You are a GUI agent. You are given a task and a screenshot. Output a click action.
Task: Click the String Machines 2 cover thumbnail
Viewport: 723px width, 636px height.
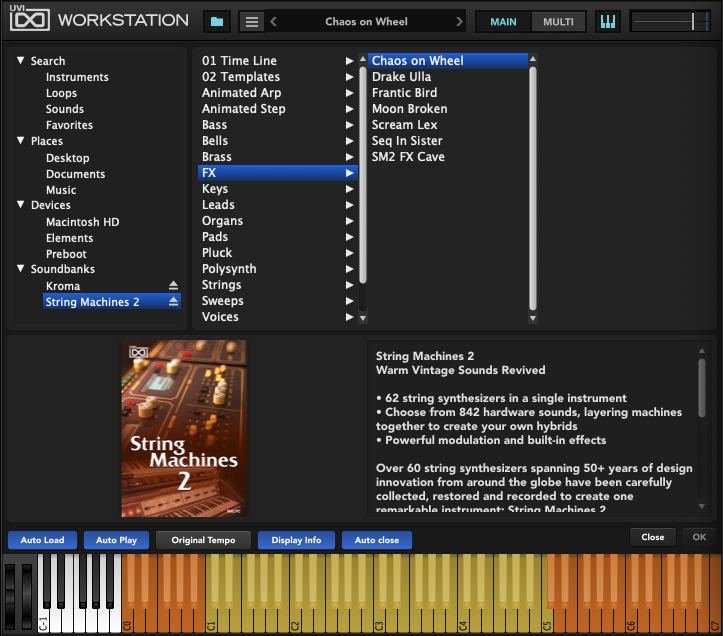pyautogui.click(x=184, y=428)
